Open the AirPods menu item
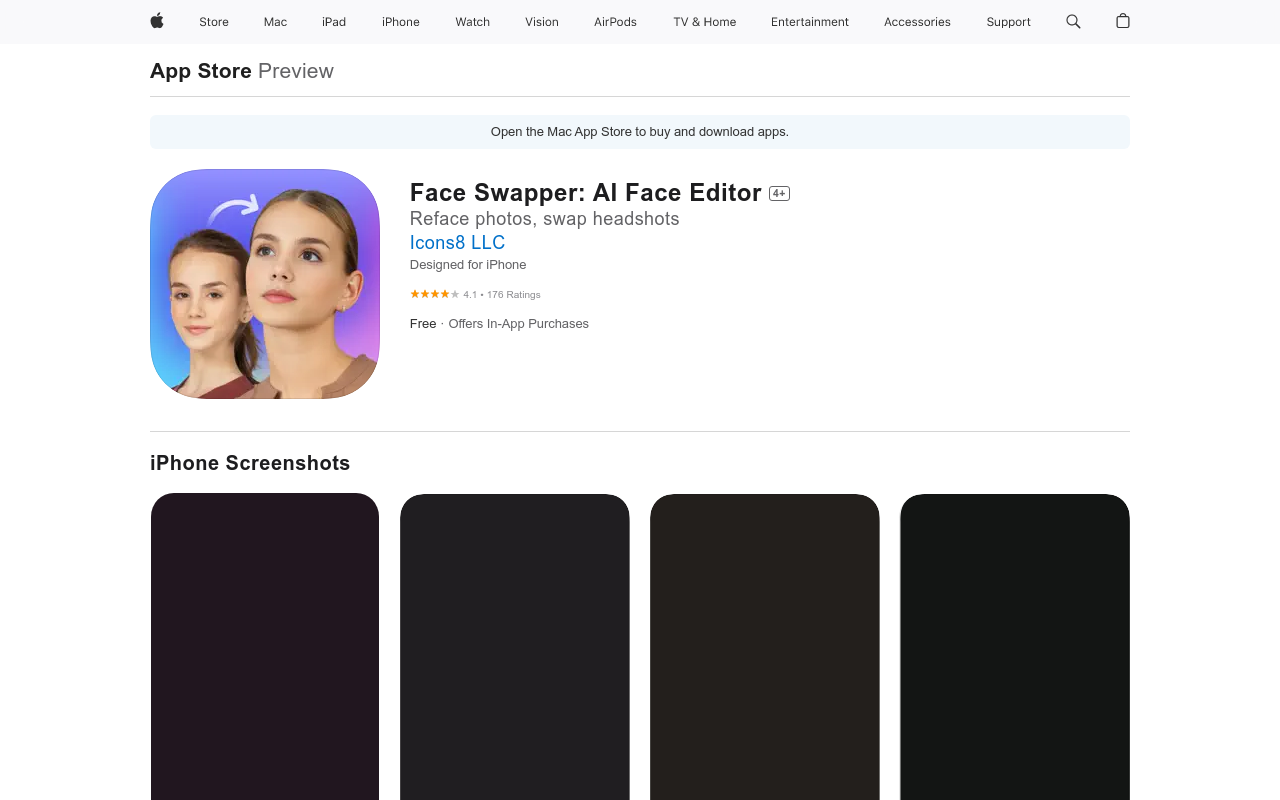1280x800 pixels. 615,22
